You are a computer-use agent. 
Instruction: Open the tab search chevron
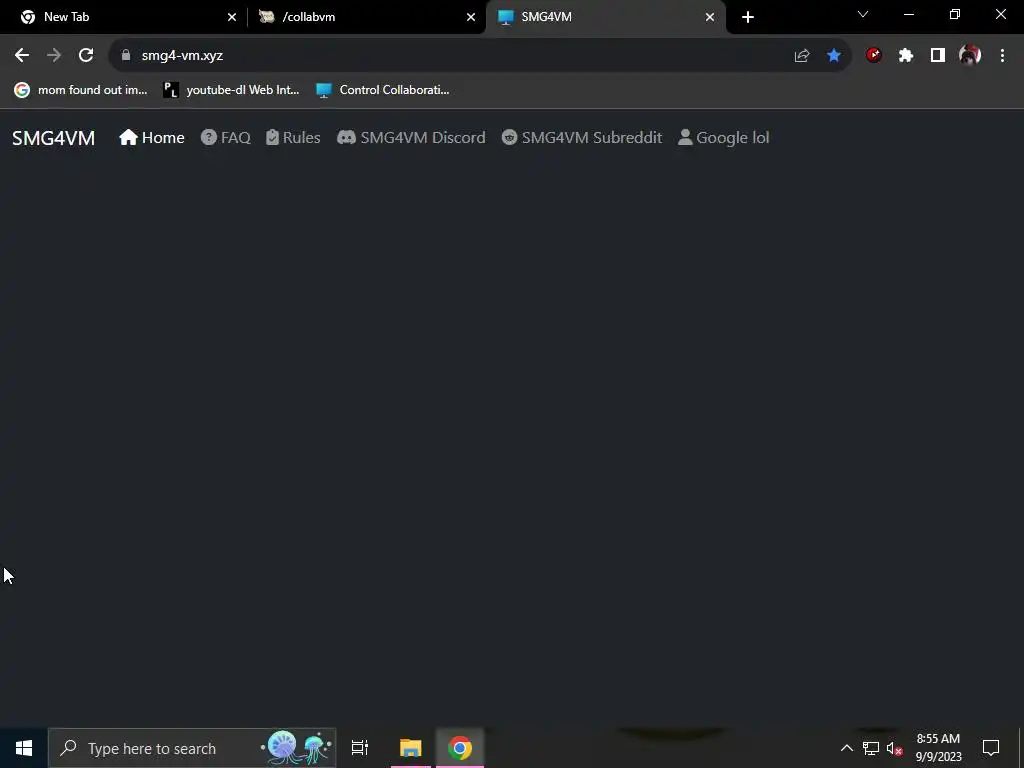[863, 14]
